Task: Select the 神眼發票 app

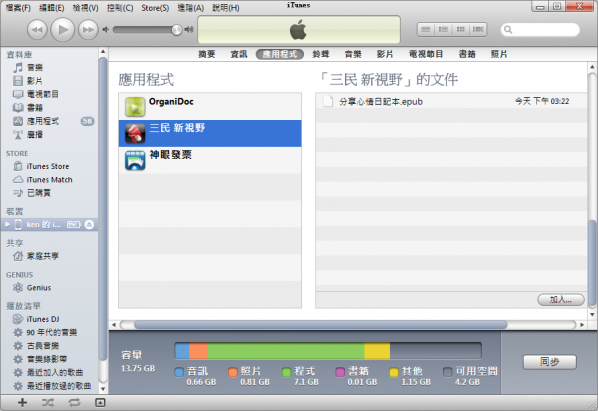Action: point(210,160)
